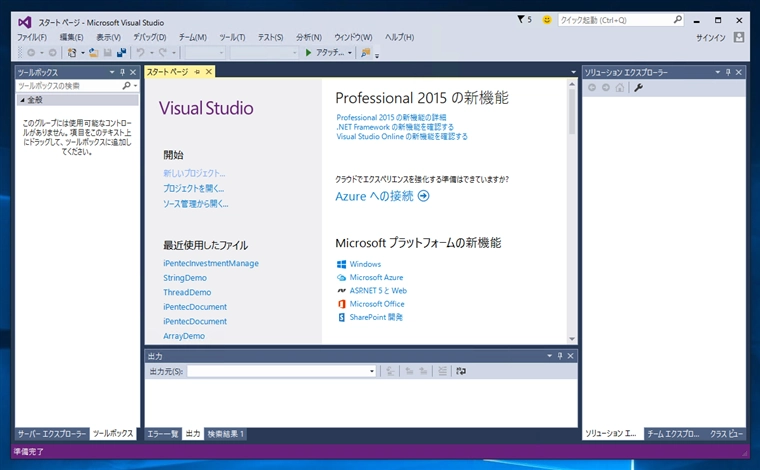Click the Find in Files toolbar icon
The width and height of the screenshot is (760, 470).
365,52
